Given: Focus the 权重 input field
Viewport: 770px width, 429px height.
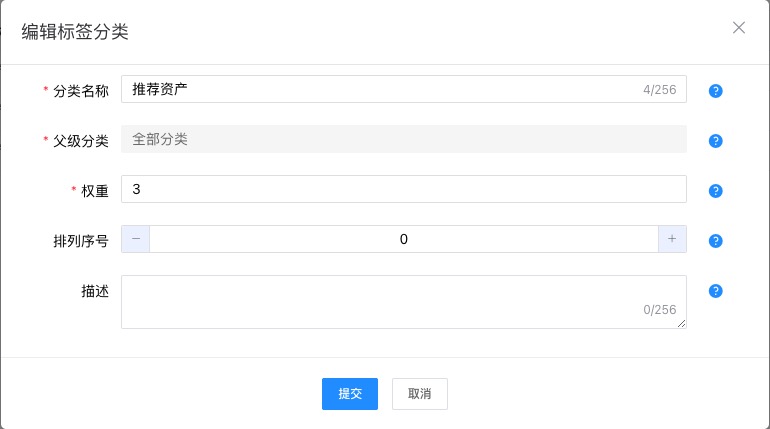Looking at the screenshot, I should coord(403,189).
